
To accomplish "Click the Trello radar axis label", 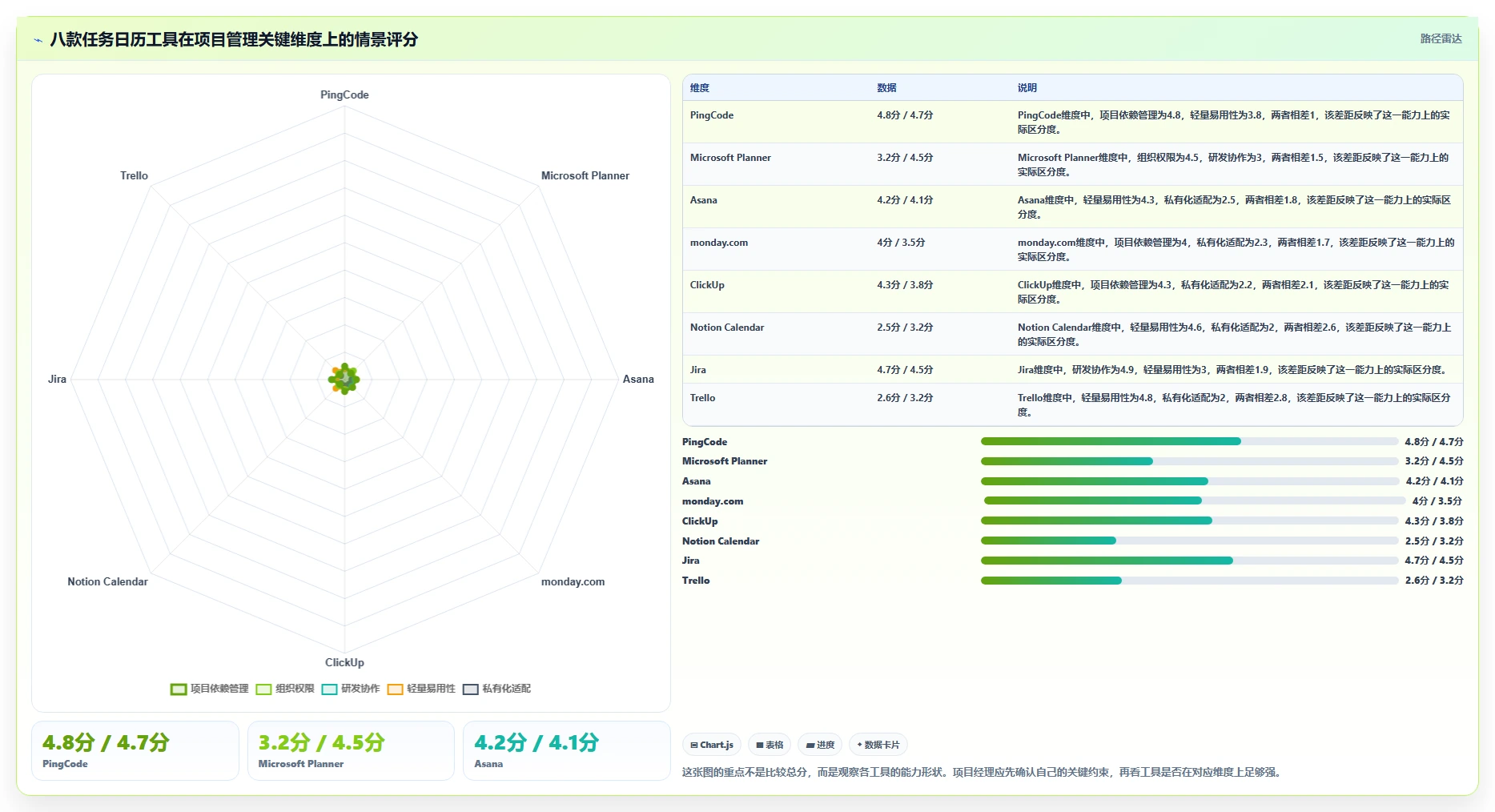I will 134,175.
